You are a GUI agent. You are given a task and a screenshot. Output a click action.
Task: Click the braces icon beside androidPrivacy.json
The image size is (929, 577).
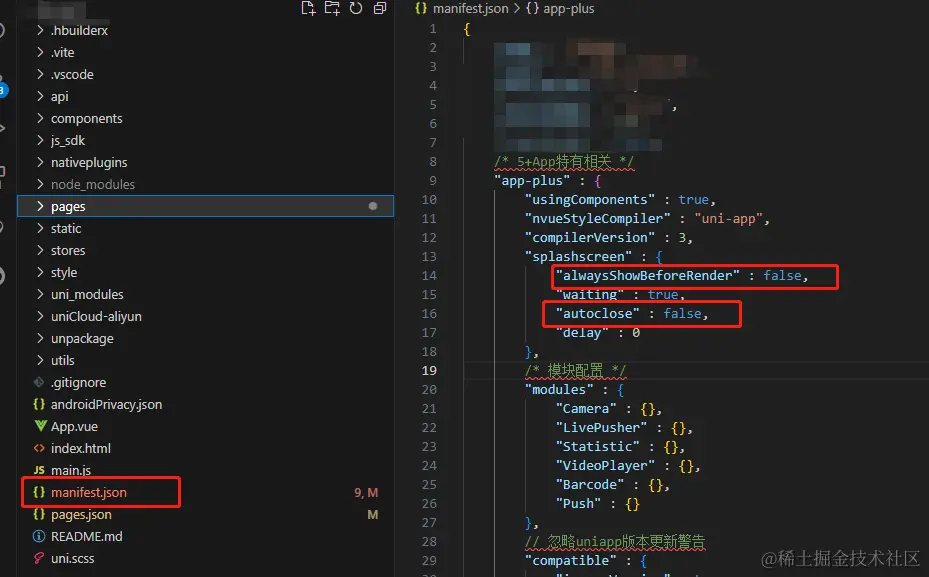39,404
